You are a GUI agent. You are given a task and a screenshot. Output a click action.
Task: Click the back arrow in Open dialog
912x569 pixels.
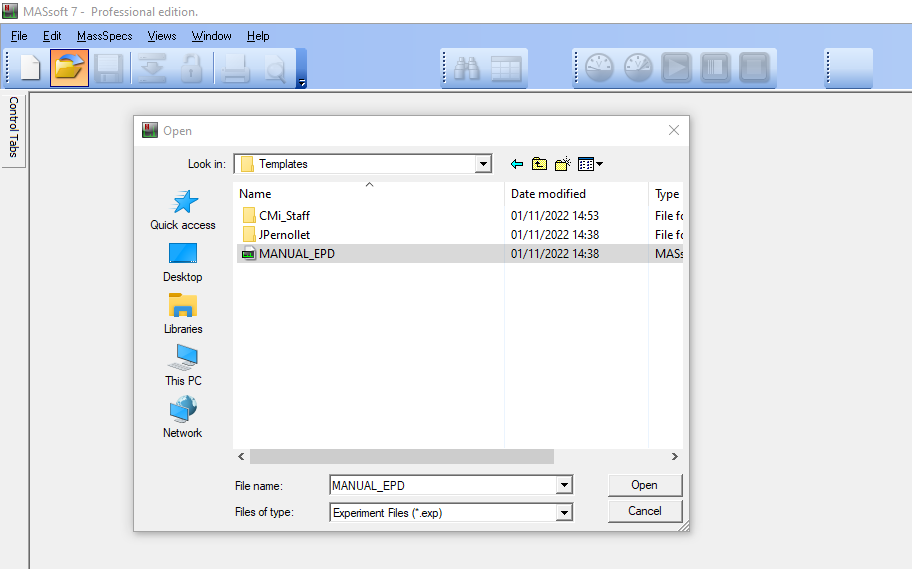coord(517,164)
